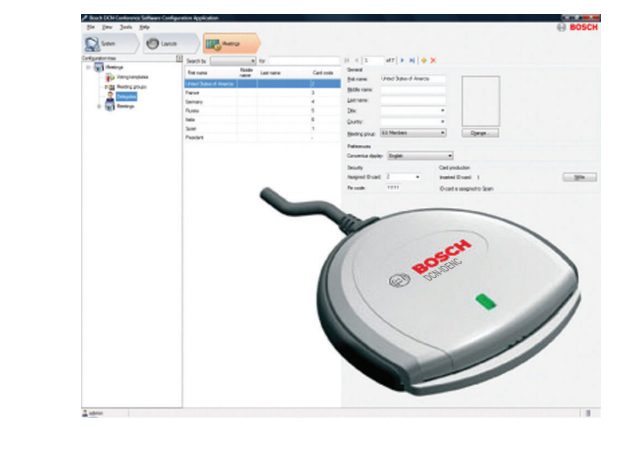
Task: Expand the lower Meetings tree node
Action: (x=99, y=106)
